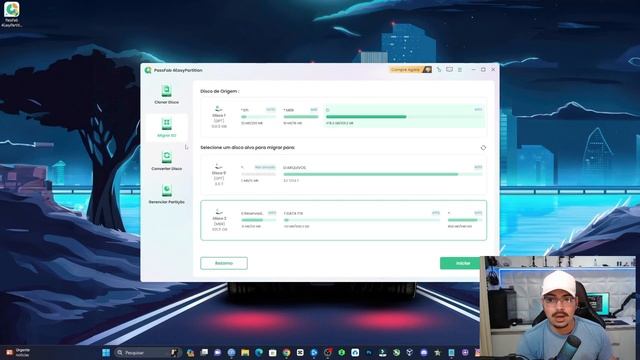
Task: Click the Reservado partition on Disco 2
Action: [258, 220]
